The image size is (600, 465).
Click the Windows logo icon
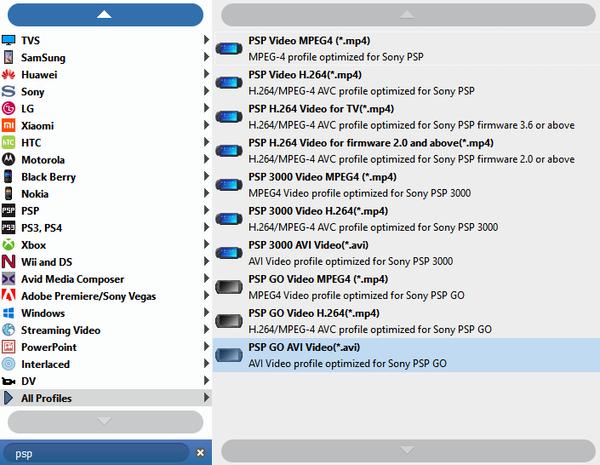pyautogui.click(x=8, y=313)
